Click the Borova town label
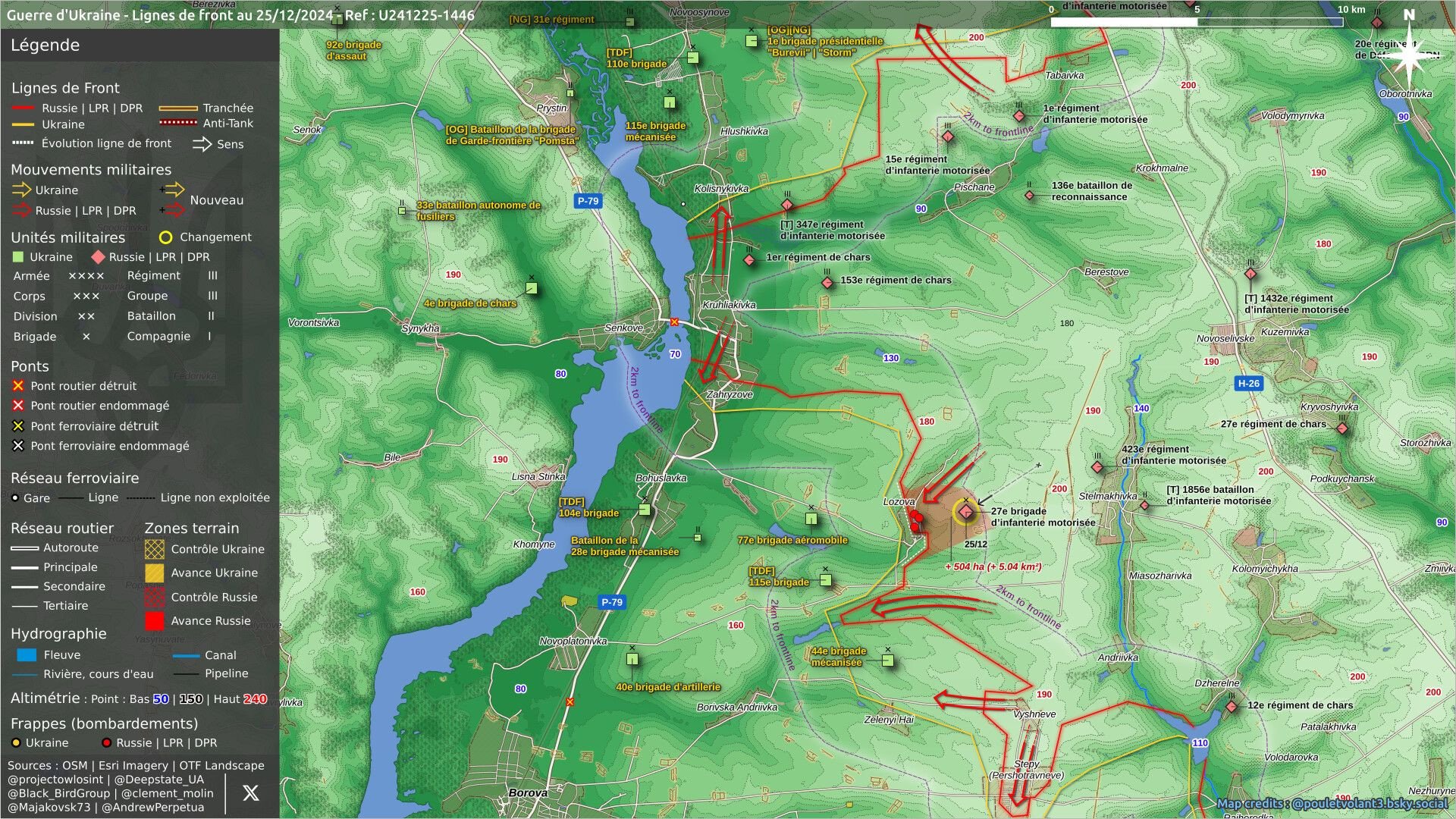The width and height of the screenshot is (1456, 819). point(528,793)
